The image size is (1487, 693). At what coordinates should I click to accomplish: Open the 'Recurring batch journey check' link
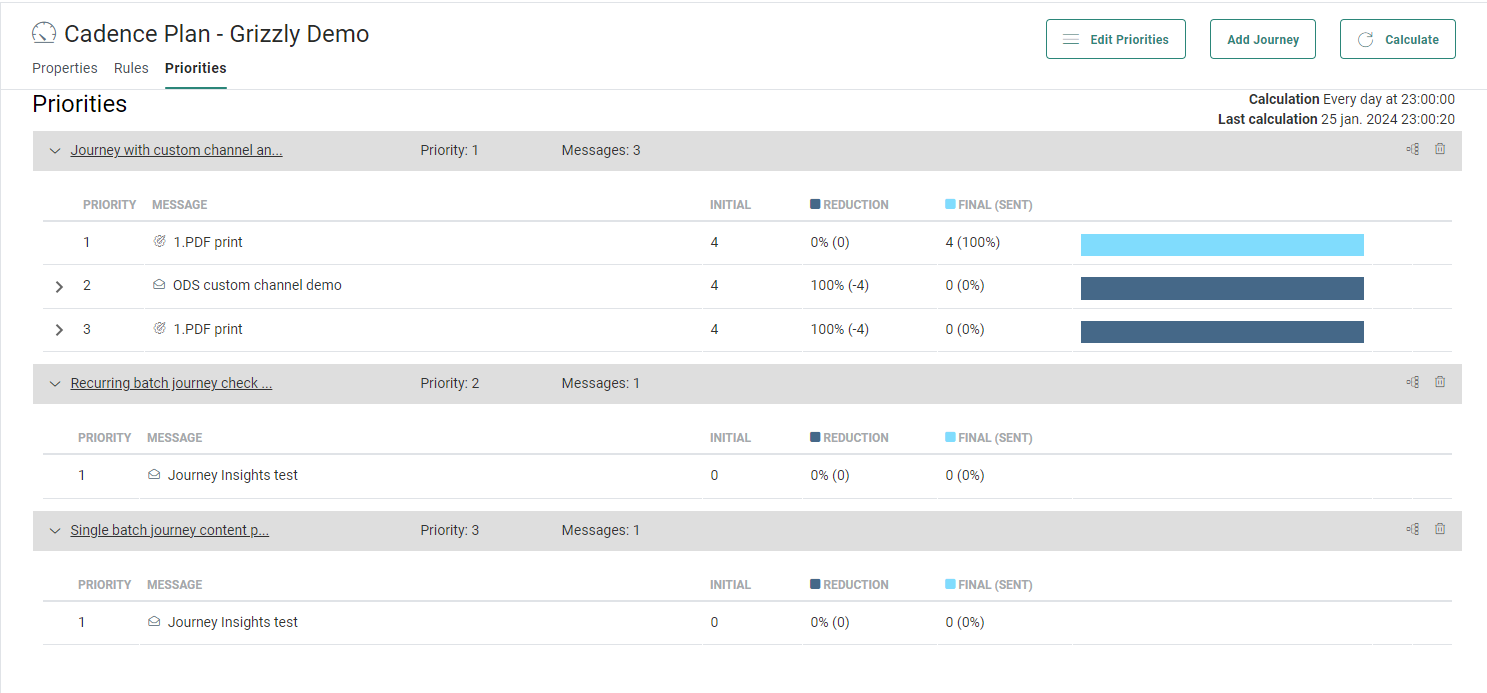point(171,383)
